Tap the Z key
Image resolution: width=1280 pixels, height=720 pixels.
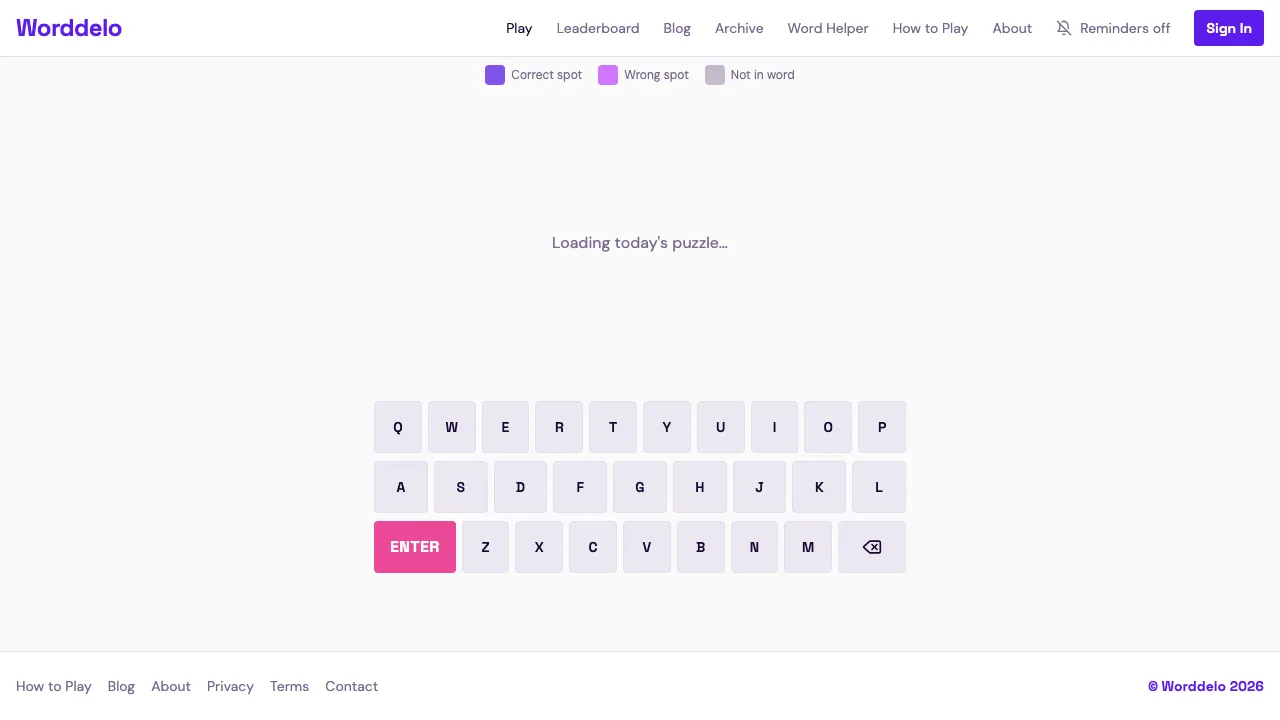pyautogui.click(x=485, y=547)
